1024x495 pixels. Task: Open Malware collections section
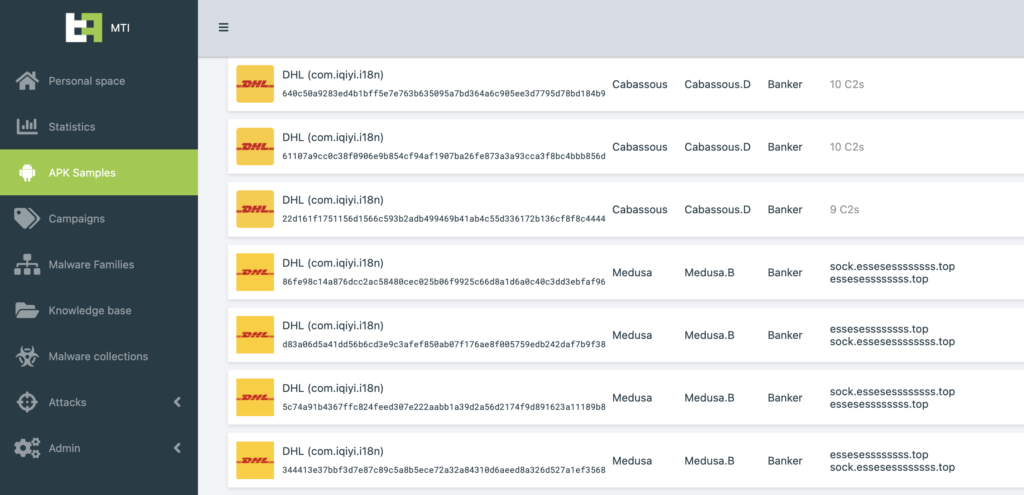click(99, 357)
